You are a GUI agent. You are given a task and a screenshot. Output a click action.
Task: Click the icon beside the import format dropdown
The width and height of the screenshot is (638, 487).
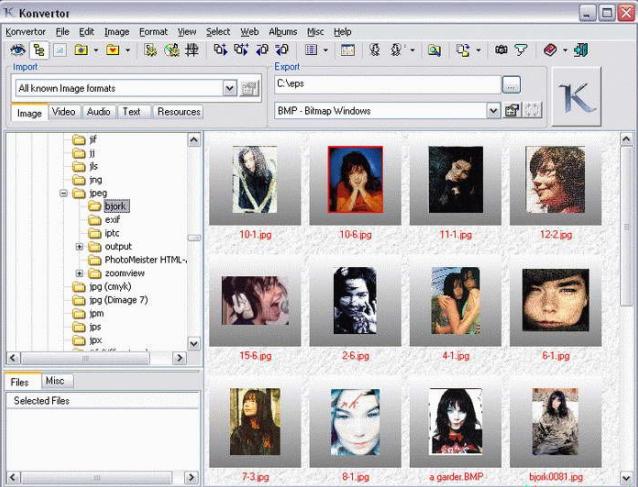[x=250, y=88]
